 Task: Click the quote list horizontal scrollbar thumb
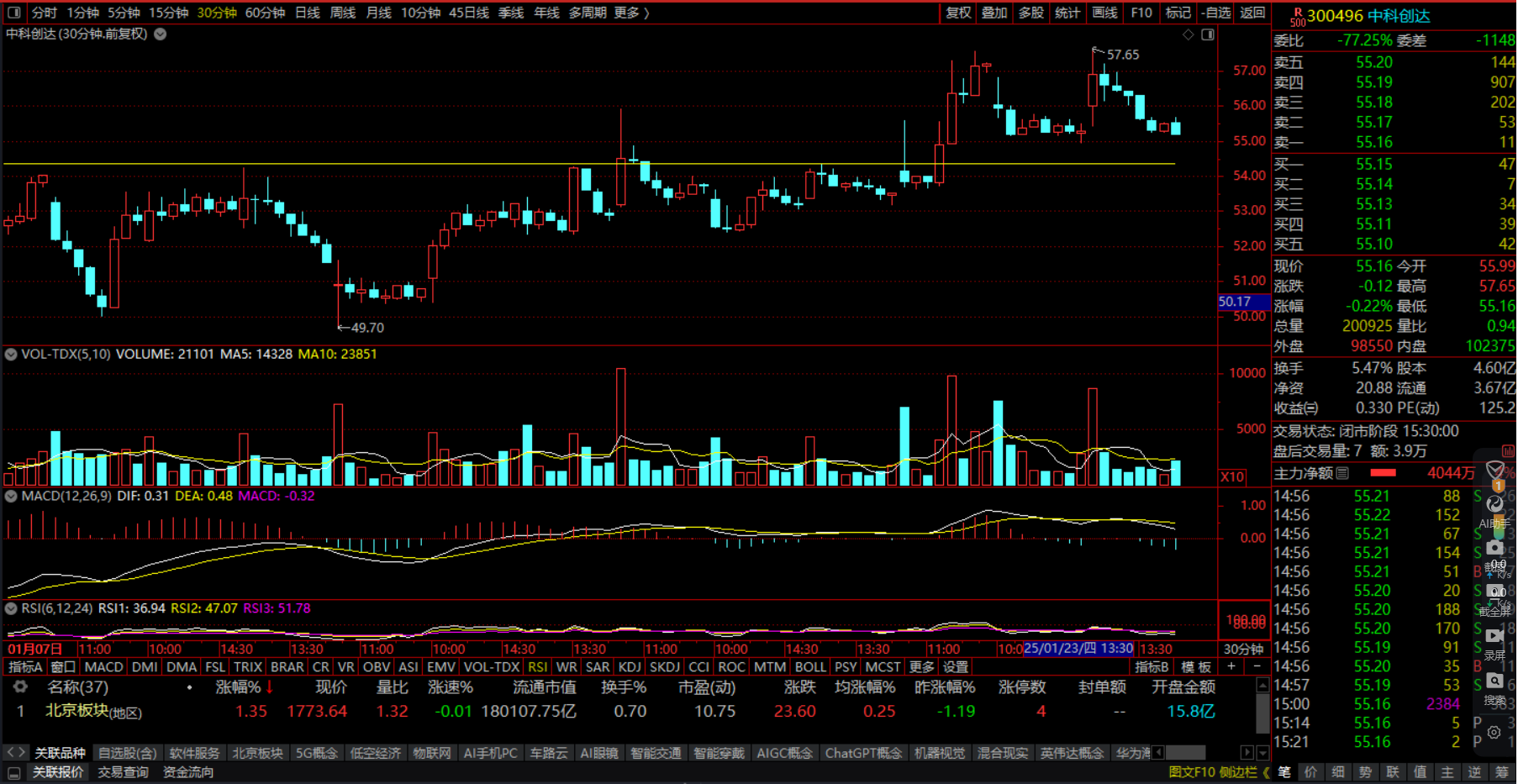[1186, 752]
